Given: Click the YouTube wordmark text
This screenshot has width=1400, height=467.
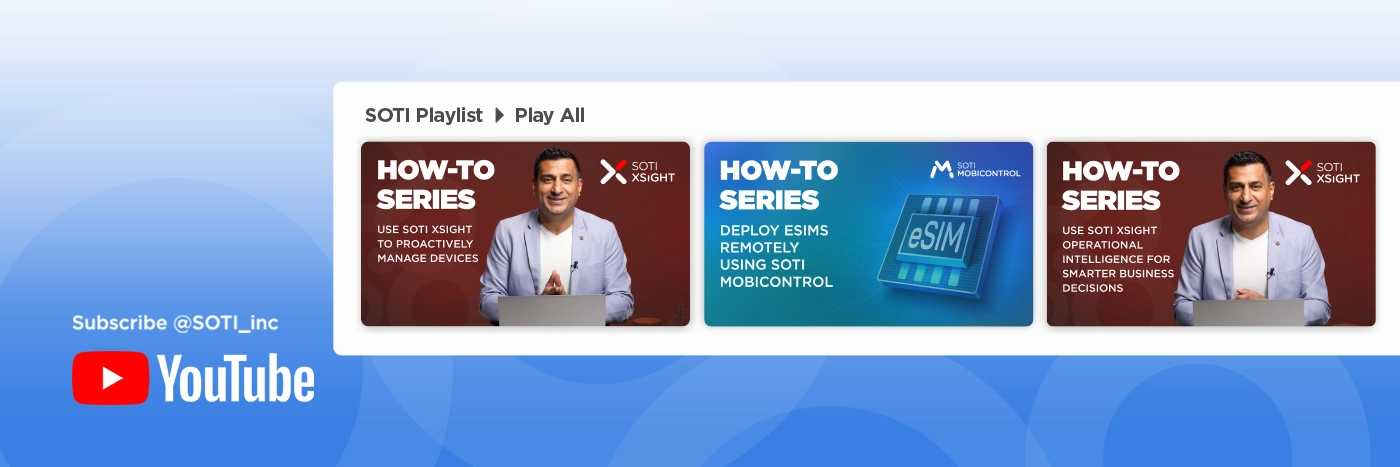Looking at the screenshot, I should tap(236, 378).
